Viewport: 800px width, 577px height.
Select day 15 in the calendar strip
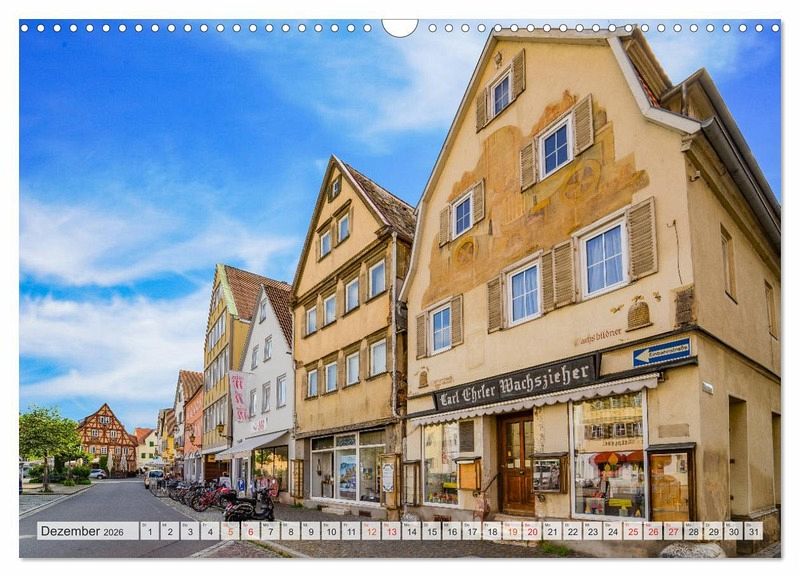pyautogui.click(x=432, y=531)
